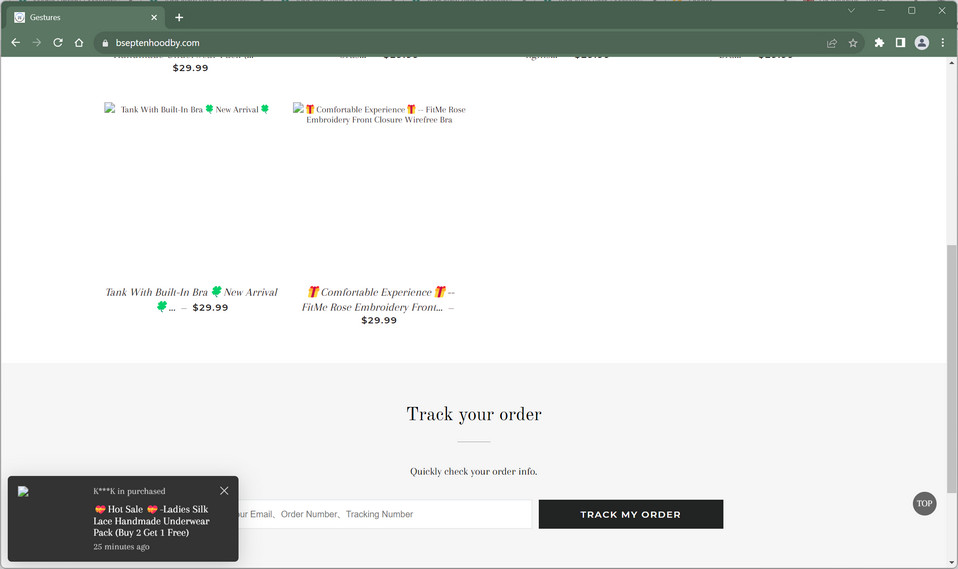Open the browser home page
The image size is (958, 569).
(x=79, y=43)
